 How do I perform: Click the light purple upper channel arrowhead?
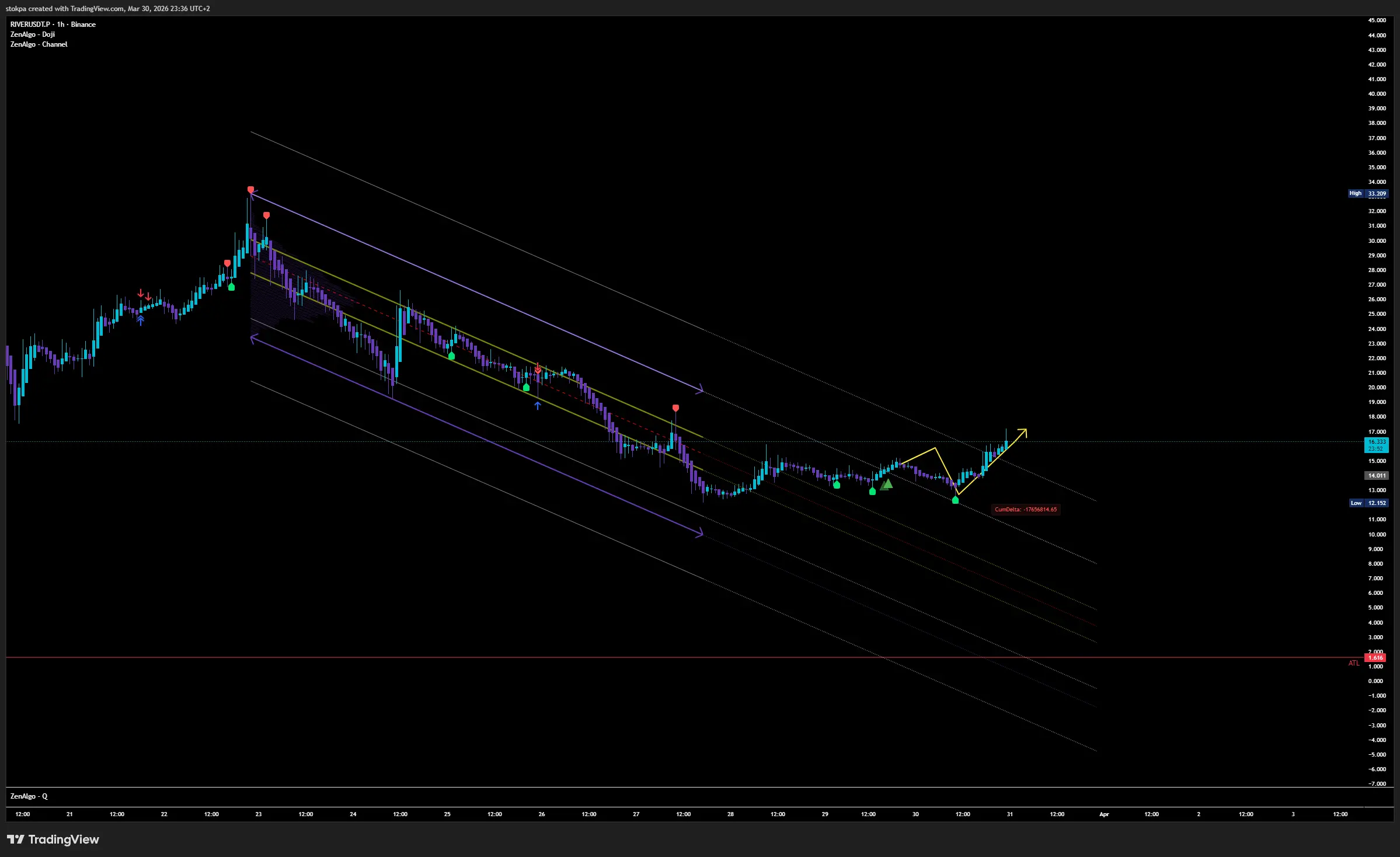pyautogui.click(x=701, y=389)
